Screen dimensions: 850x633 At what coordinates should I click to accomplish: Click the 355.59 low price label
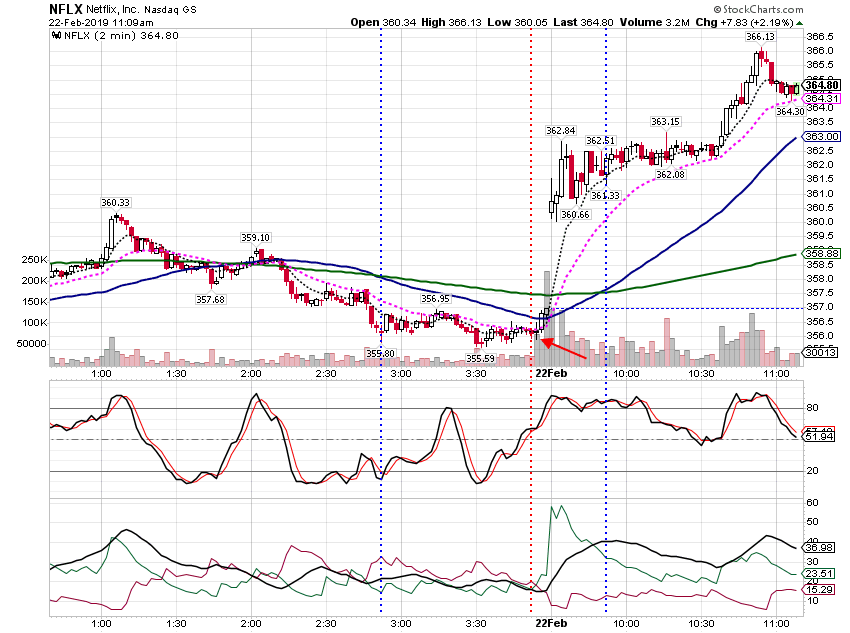480,359
